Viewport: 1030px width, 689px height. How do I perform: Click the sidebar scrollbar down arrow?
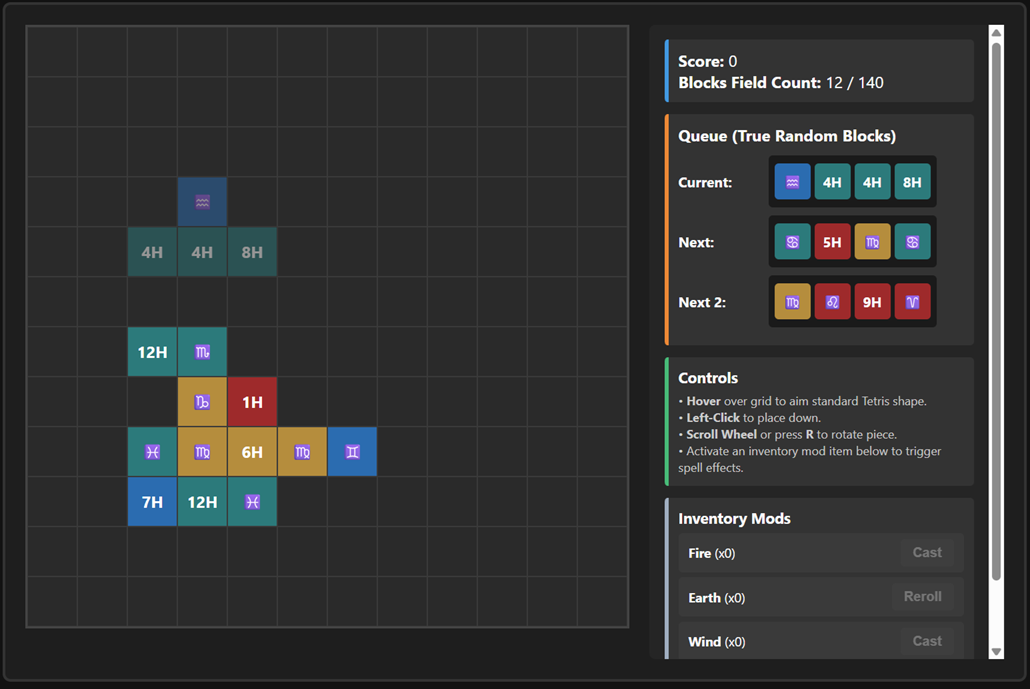[996, 652]
